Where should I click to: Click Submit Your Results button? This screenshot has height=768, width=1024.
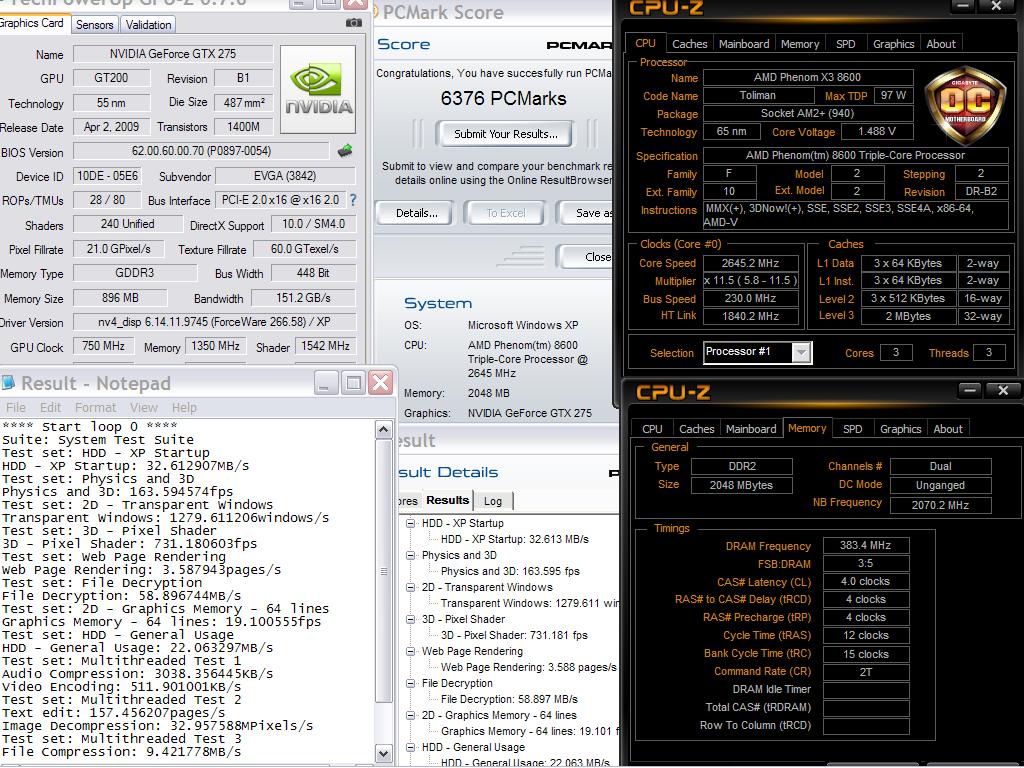coord(505,134)
